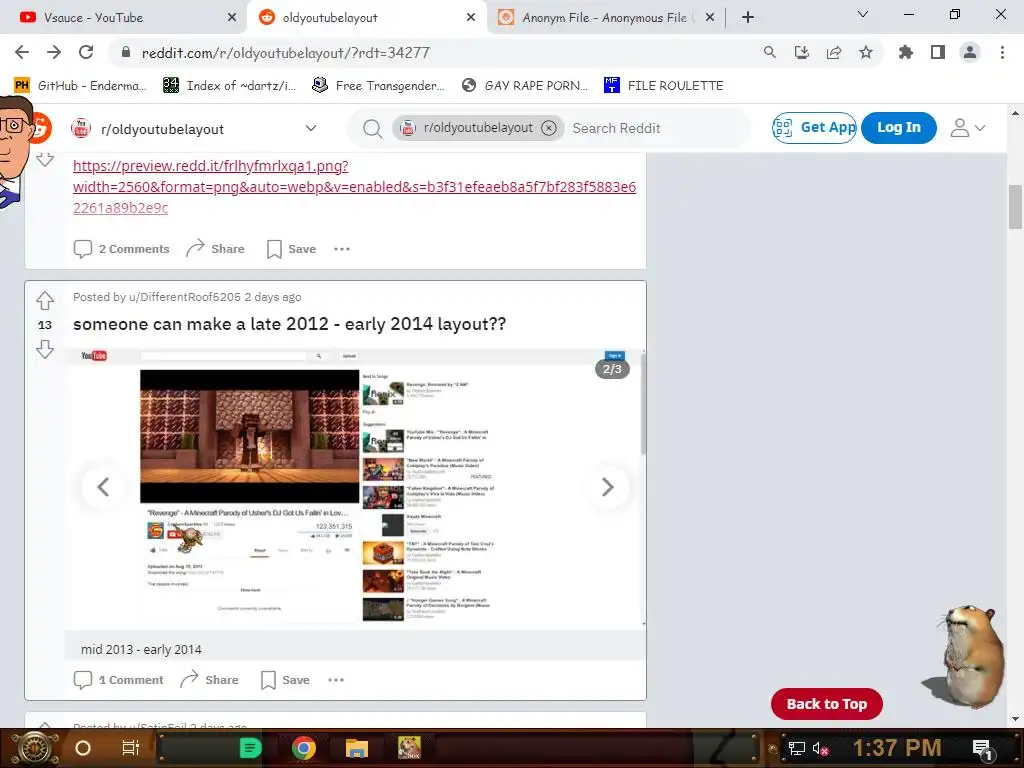This screenshot has height=768, width=1024.
Task: Open more options on second post
Action: pos(336,680)
